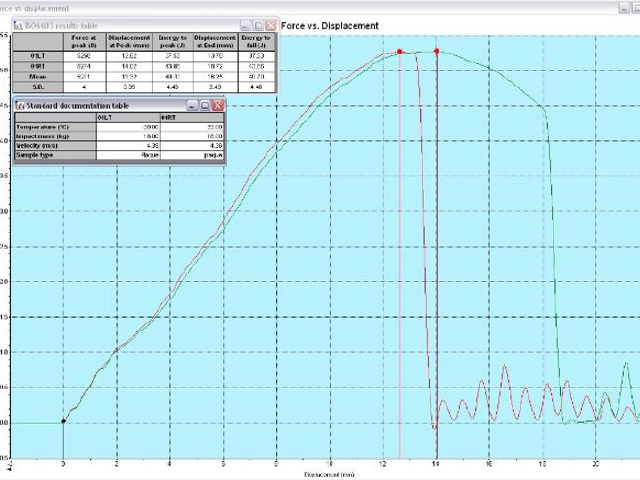Minimize the ISO6603 results table window
This screenshot has width=640, height=480.
point(244,24)
